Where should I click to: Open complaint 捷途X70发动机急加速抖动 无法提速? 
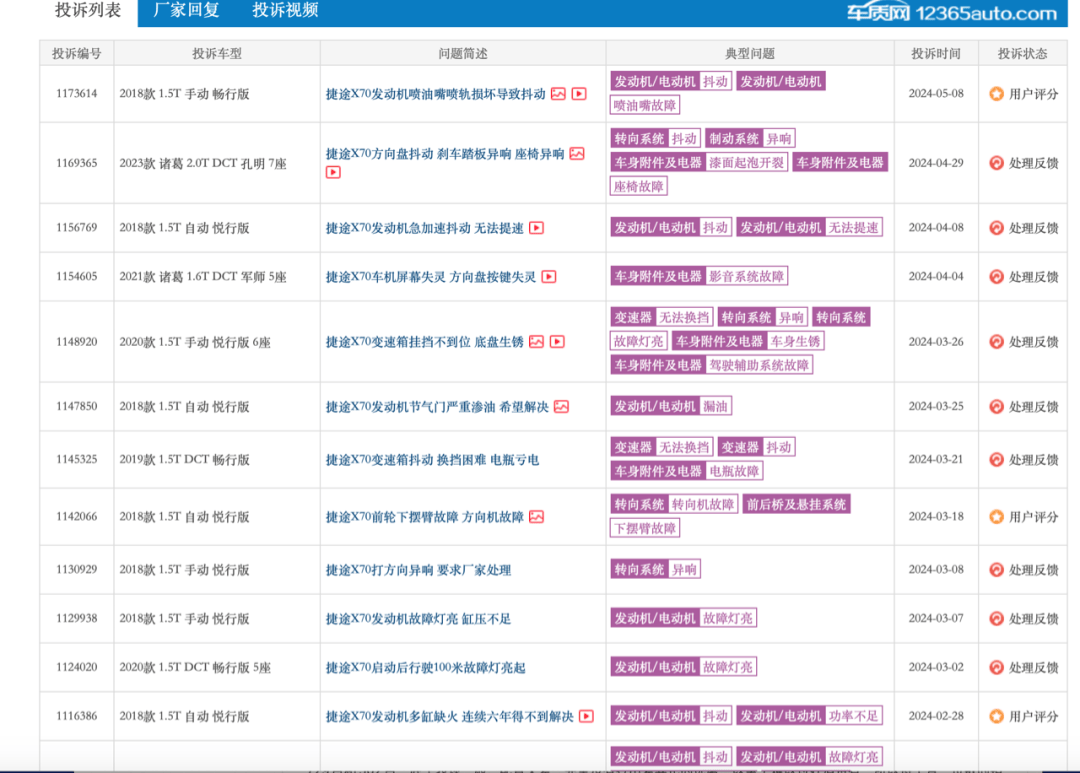point(424,228)
